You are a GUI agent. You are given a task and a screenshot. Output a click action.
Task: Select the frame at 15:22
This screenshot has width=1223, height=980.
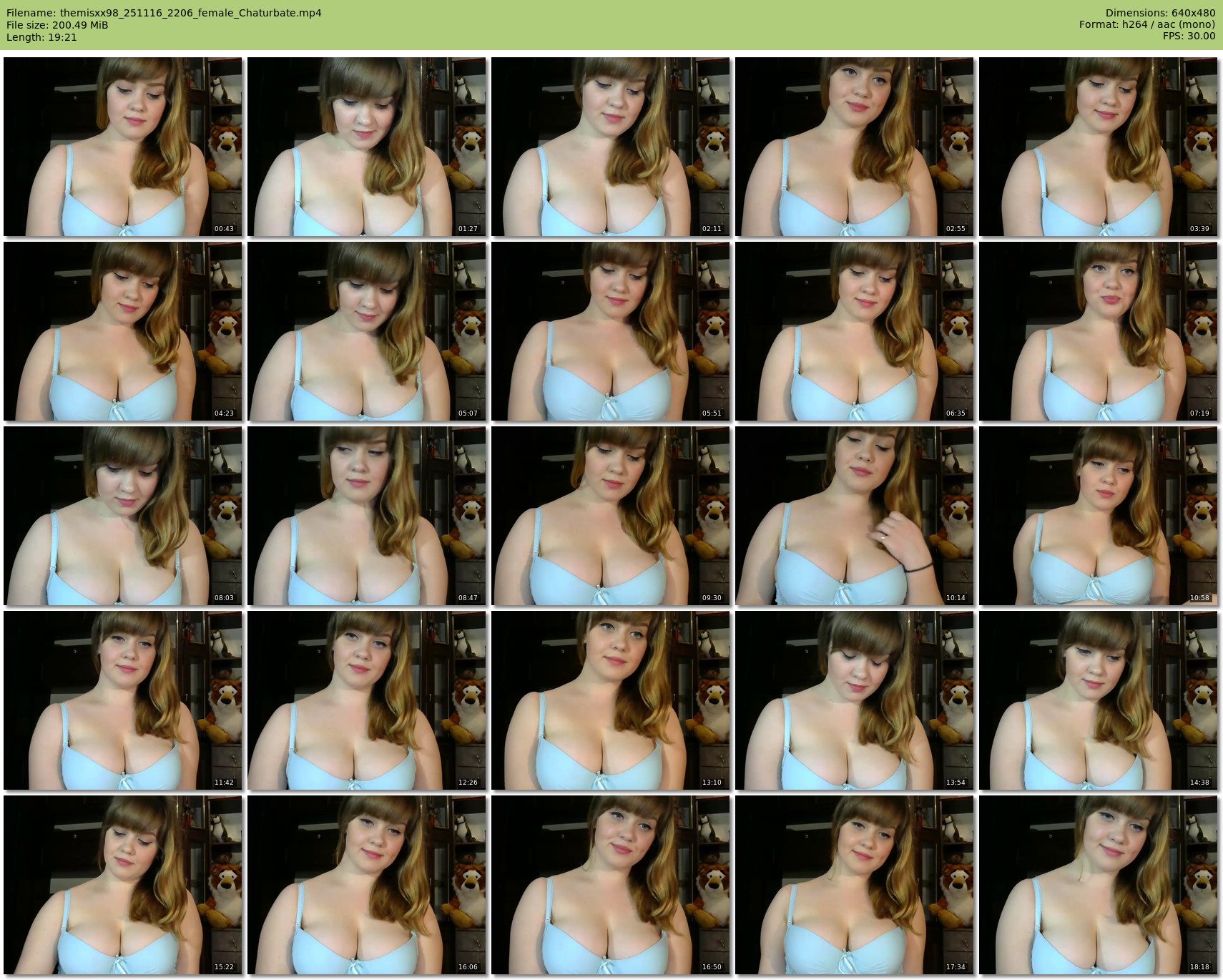[x=122, y=885]
